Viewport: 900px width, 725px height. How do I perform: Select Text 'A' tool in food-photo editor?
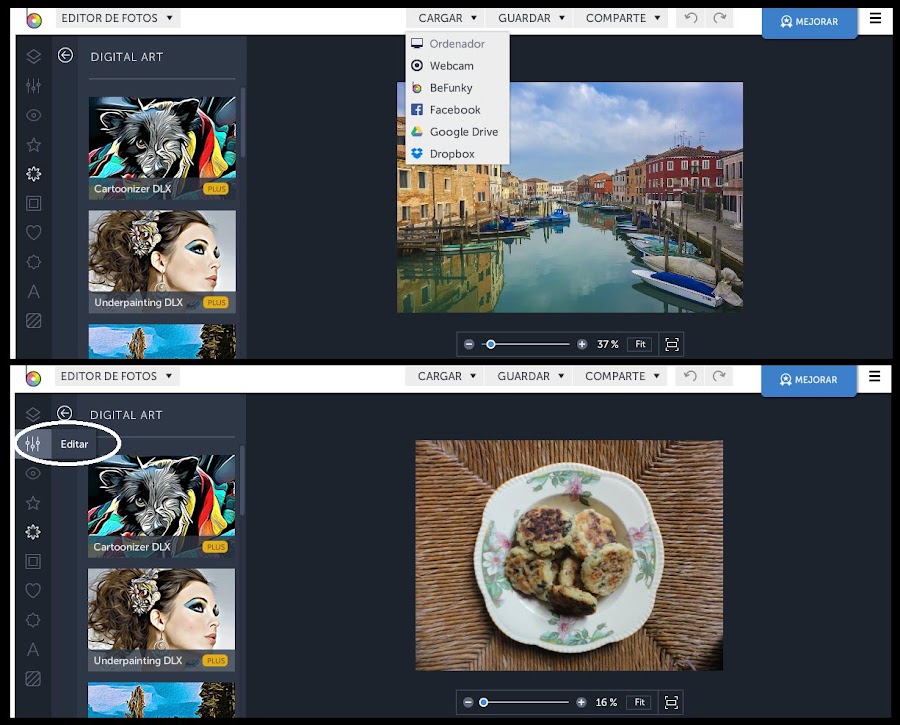coord(33,650)
